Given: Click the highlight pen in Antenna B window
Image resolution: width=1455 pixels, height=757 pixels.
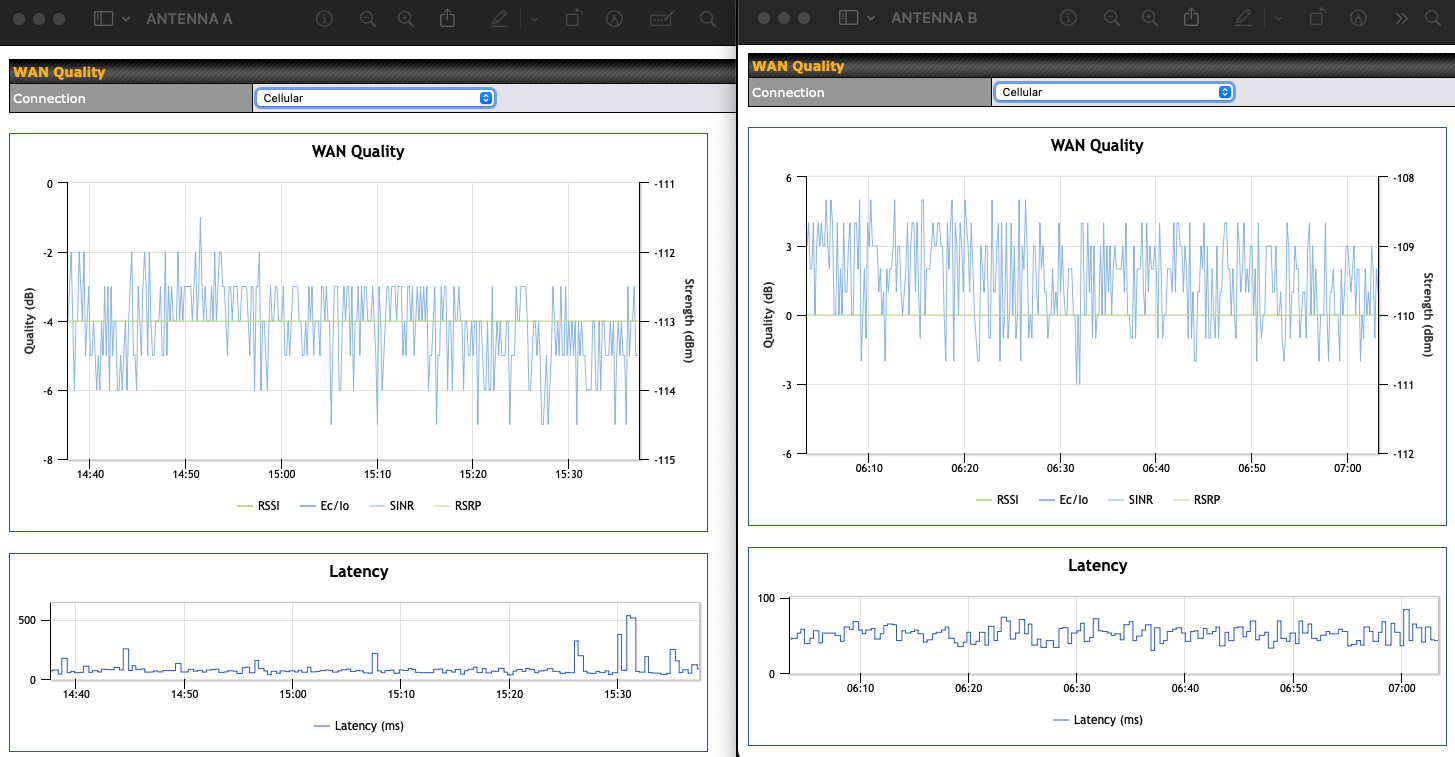Looking at the screenshot, I should point(1243,18).
